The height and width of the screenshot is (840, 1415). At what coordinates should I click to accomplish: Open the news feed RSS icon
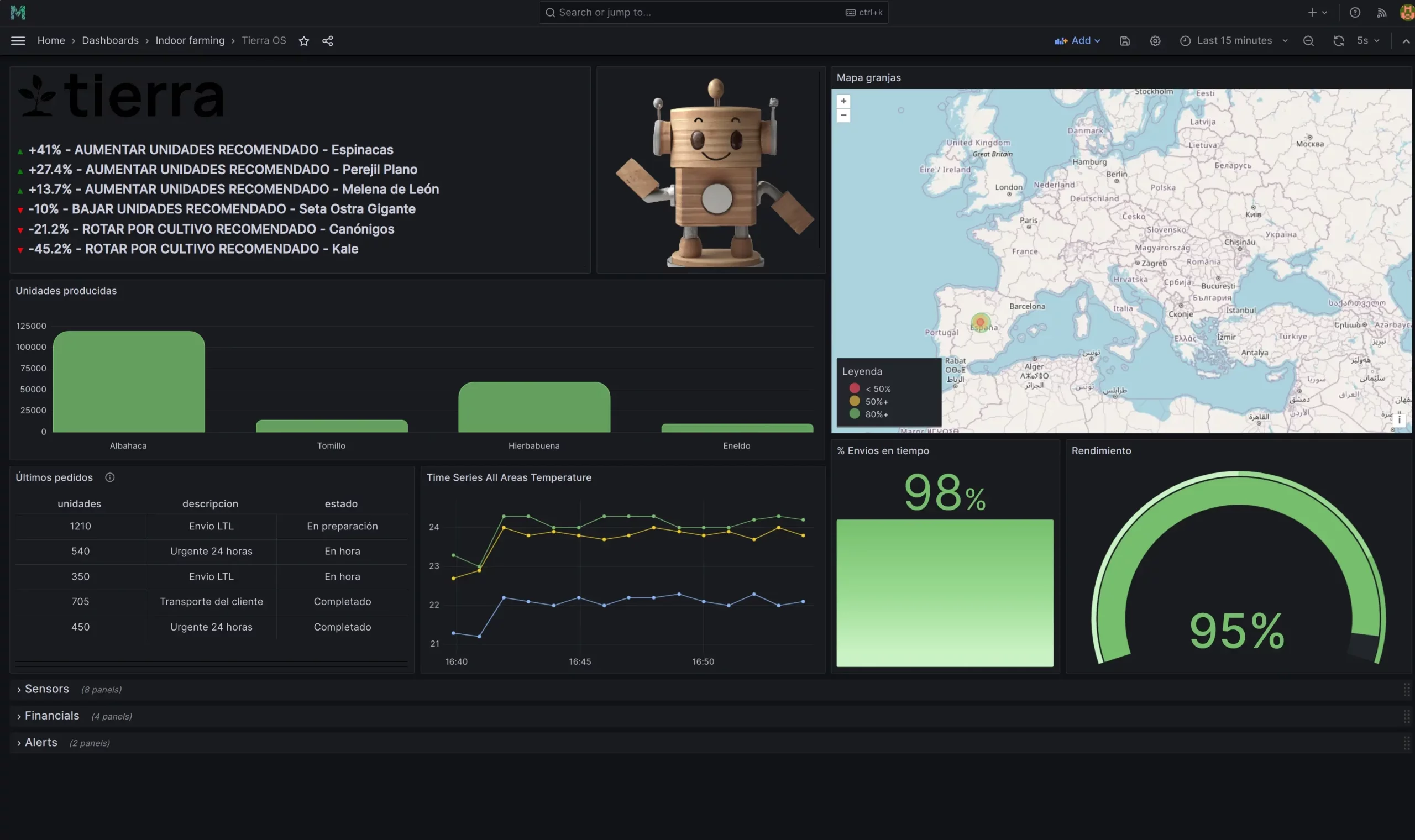pos(1382,13)
